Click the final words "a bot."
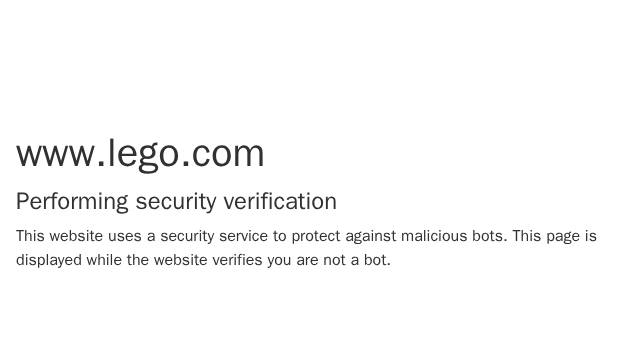Viewport: 640px width, 360px height. pos(371,260)
